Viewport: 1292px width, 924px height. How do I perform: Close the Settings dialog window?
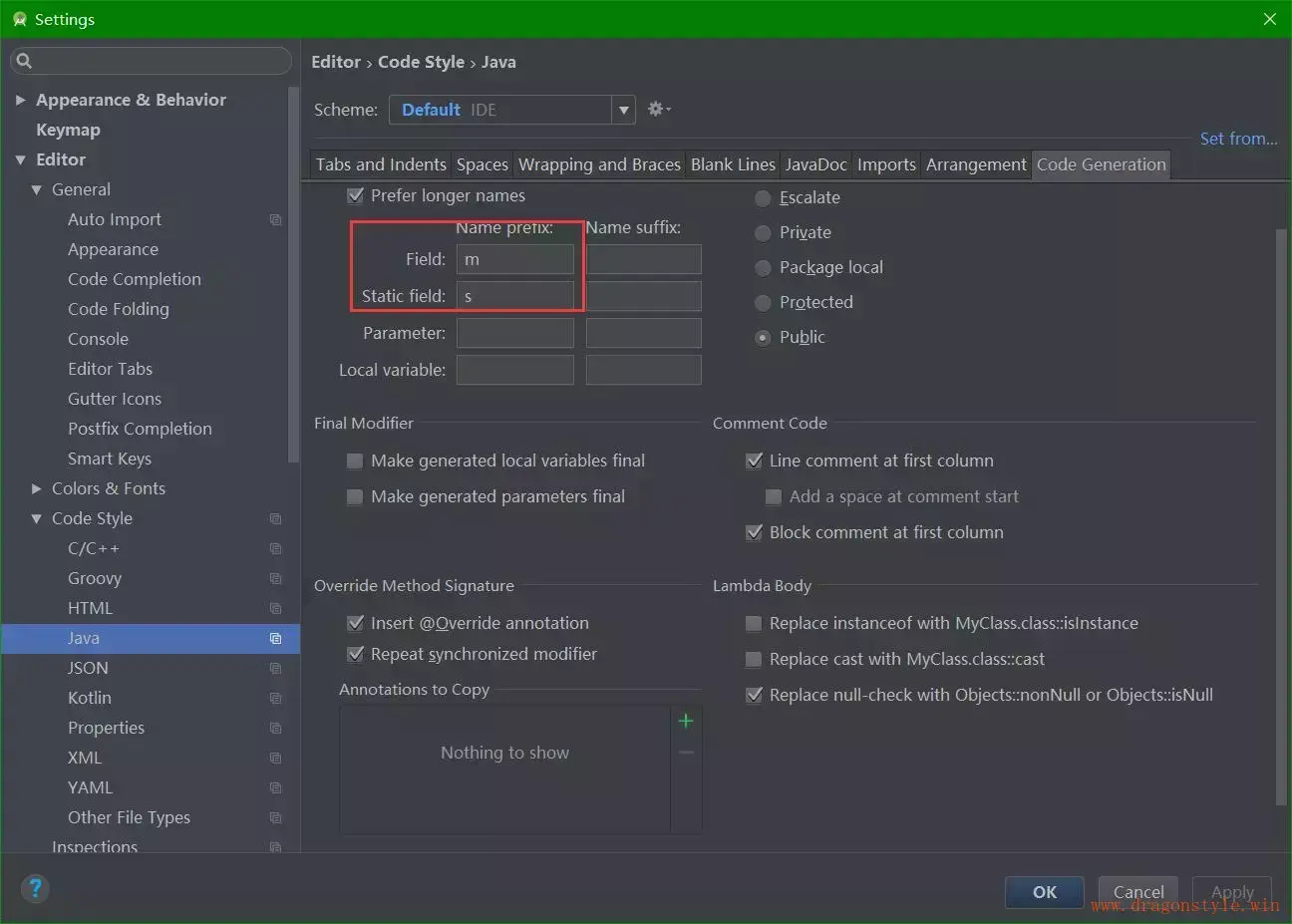[x=1269, y=19]
